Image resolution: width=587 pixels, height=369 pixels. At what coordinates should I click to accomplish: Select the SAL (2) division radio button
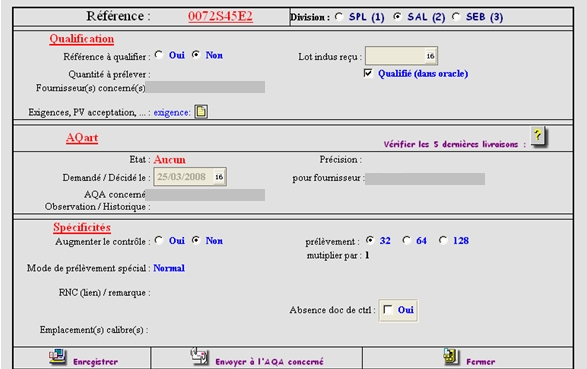pos(397,17)
